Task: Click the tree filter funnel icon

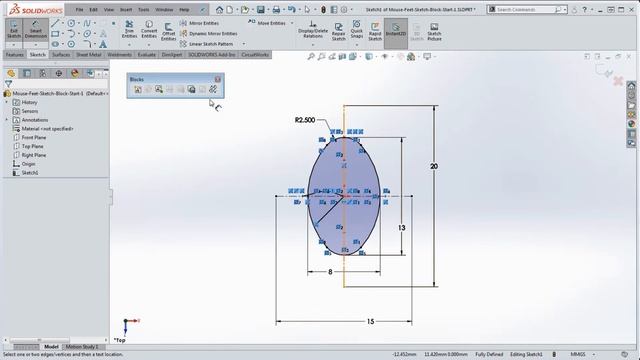Action: click(x=8, y=84)
